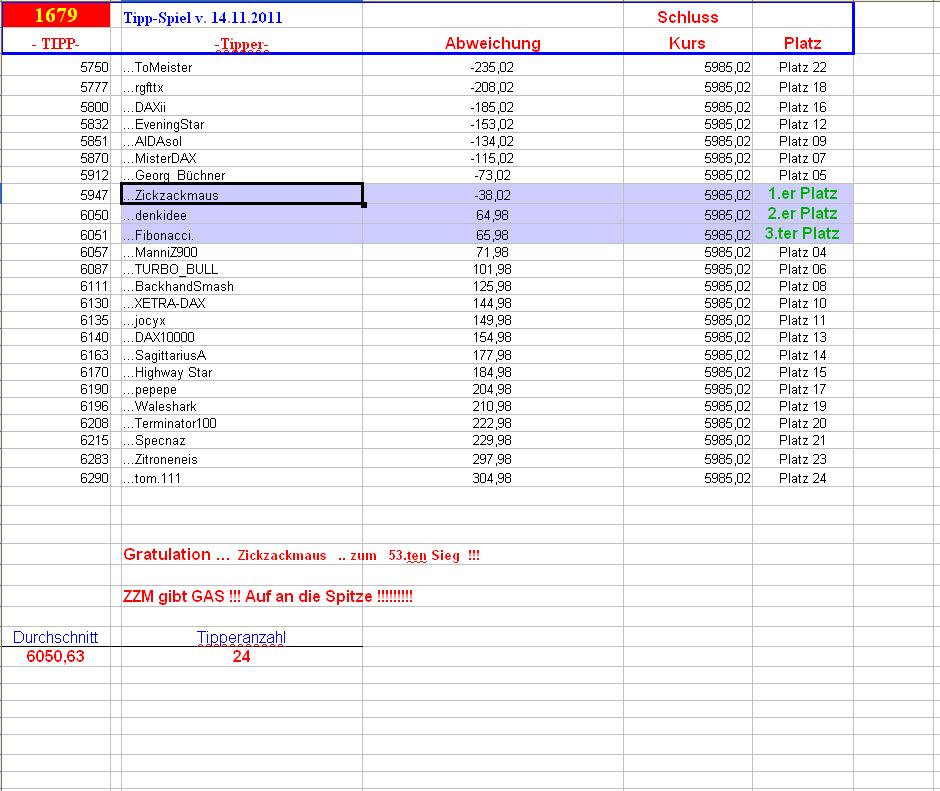Select the '...XETRA-DAX' cell
The image size is (940, 791).
[242, 303]
